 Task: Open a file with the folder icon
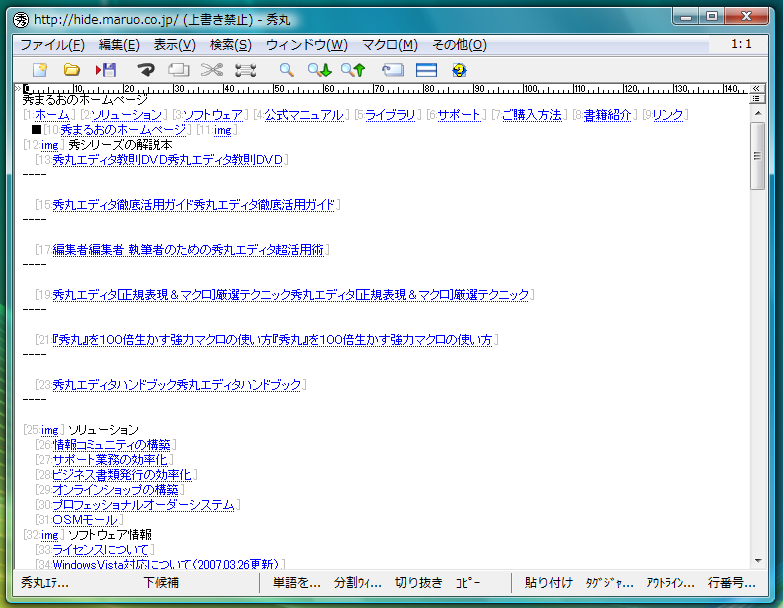(72, 70)
